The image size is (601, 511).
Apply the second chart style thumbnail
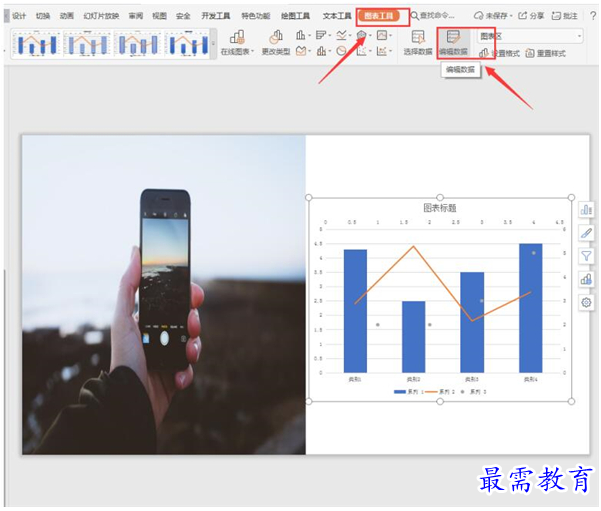88,44
